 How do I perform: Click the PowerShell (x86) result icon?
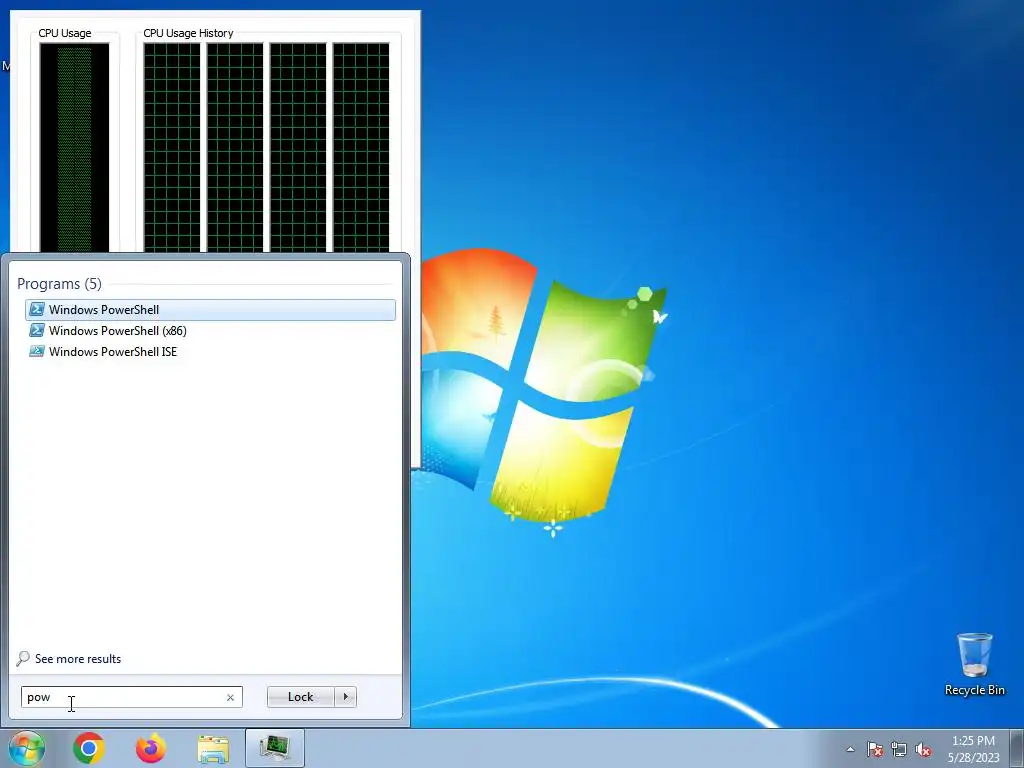coord(37,330)
